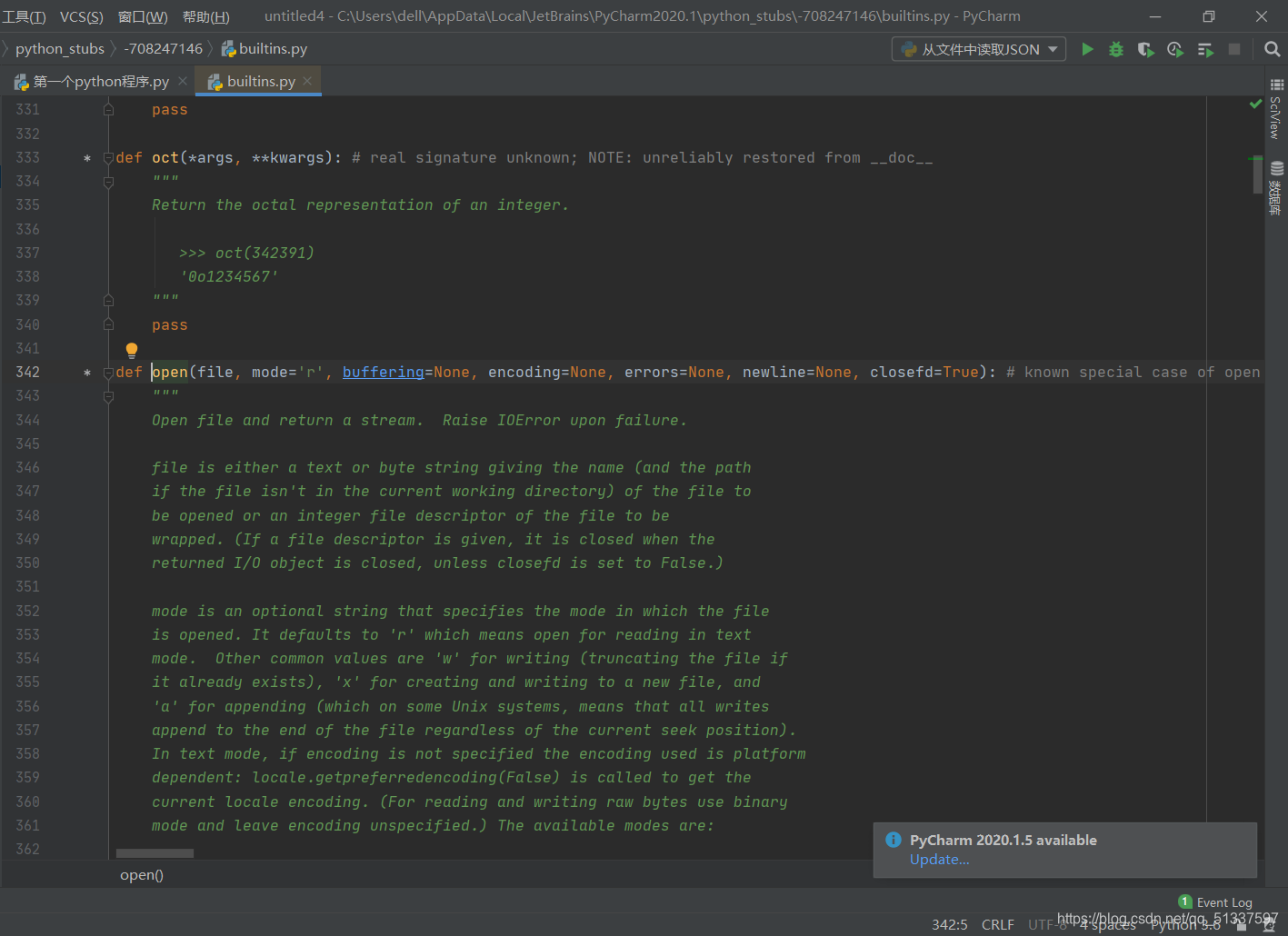Screen dimensions: 1288x936
Task: Click the green inspection checkmark
Action: pyautogui.click(x=1255, y=105)
